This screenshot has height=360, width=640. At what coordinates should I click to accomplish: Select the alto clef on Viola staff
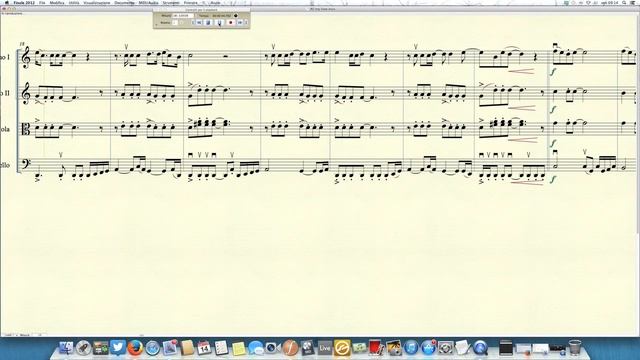pos(26,130)
